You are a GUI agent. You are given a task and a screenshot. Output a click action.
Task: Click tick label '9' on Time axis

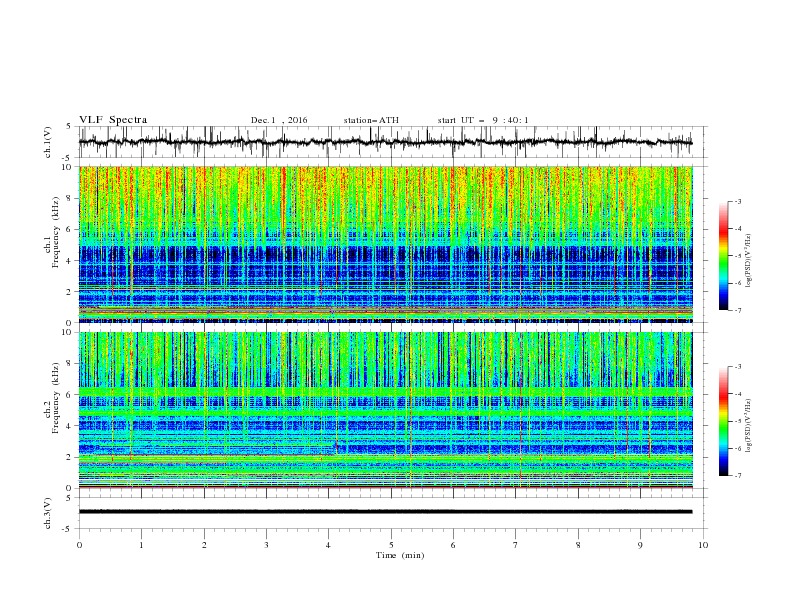click(640, 545)
